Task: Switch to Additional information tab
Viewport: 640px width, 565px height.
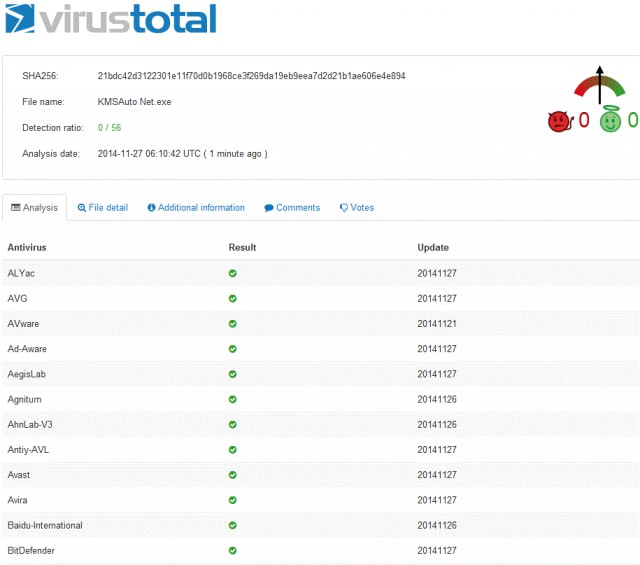Action: [196, 207]
